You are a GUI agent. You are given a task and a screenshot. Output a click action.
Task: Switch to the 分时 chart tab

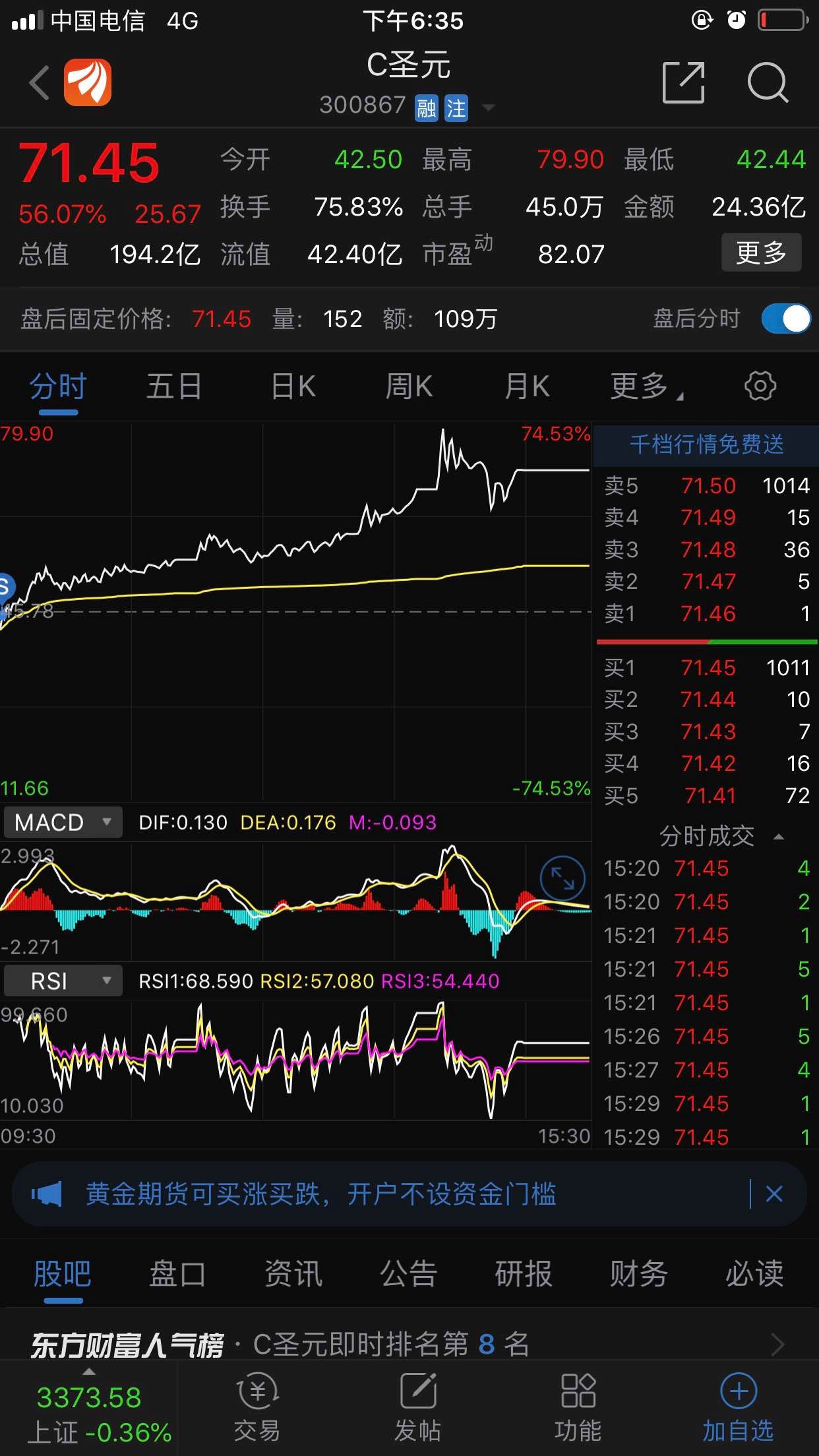(58, 386)
